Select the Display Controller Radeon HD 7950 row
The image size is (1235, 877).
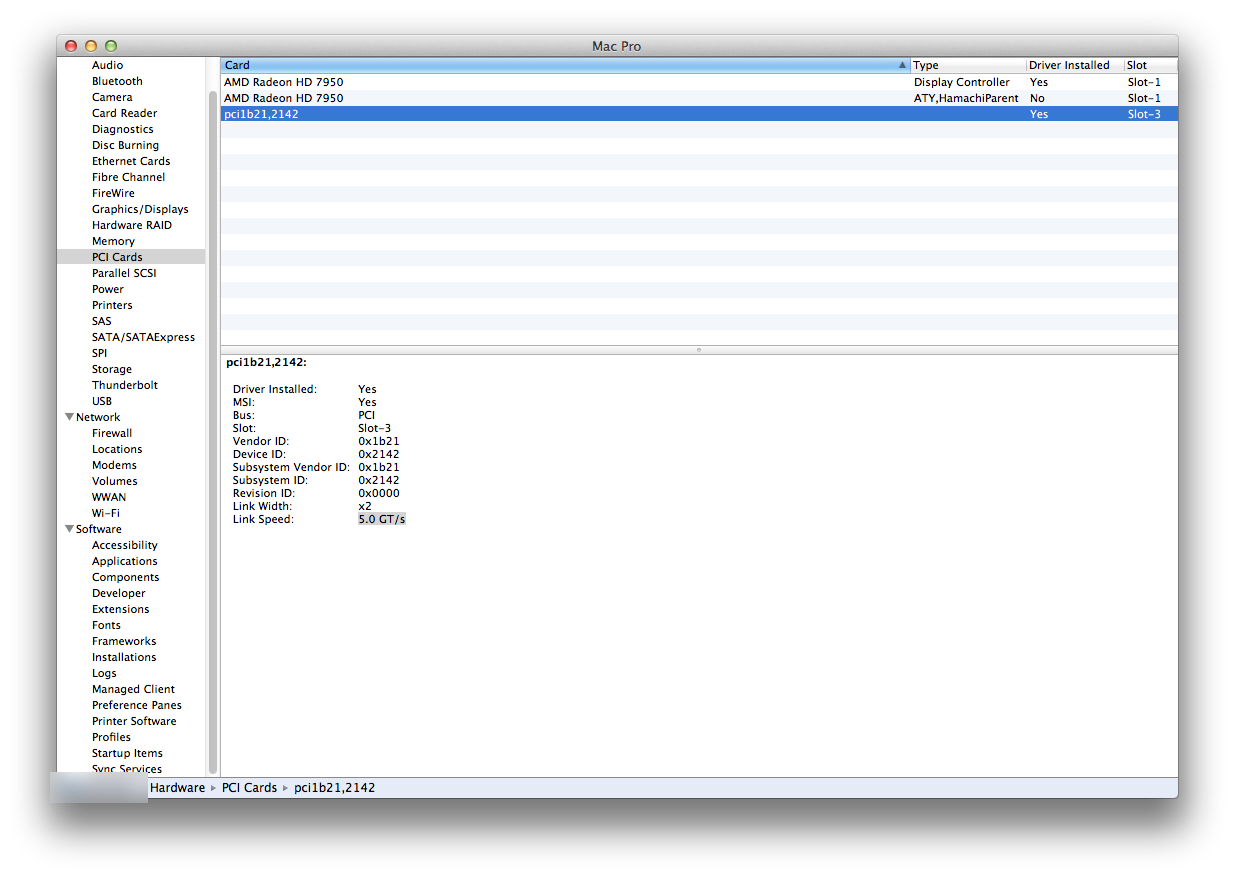699,82
